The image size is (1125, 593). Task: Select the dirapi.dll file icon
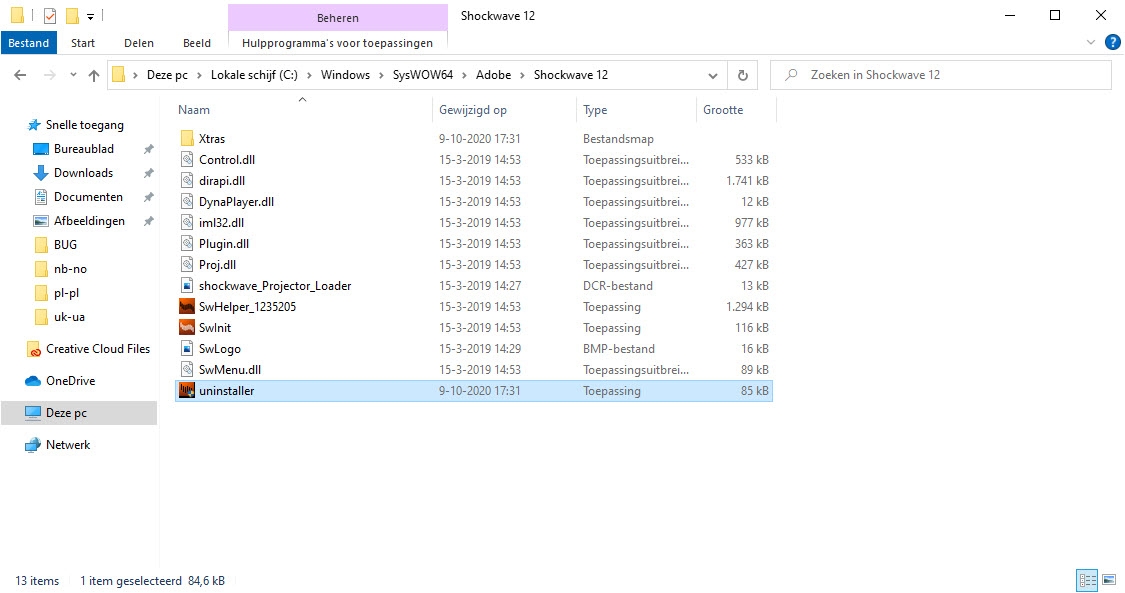(x=187, y=181)
